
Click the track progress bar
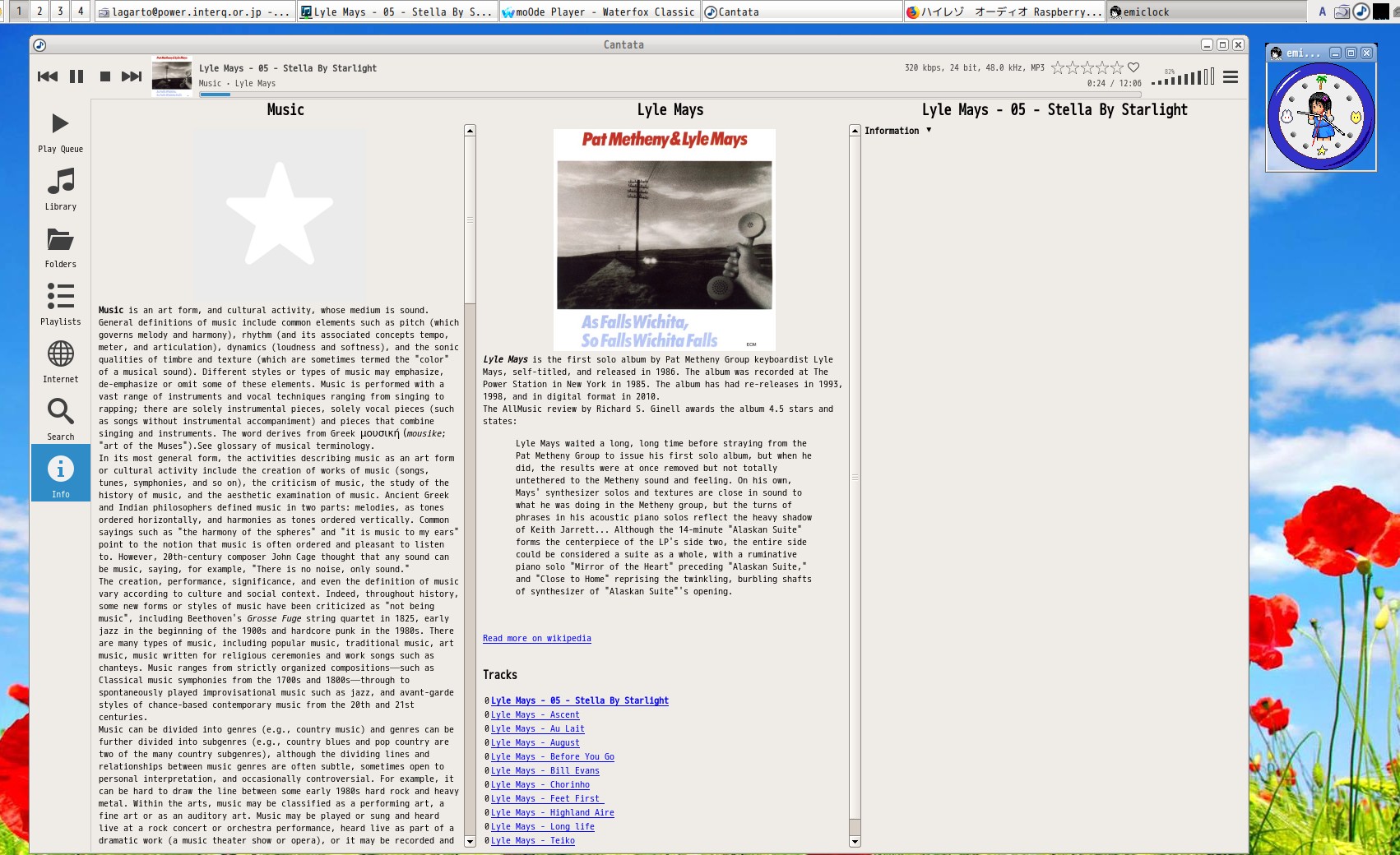[x=576, y=95]
